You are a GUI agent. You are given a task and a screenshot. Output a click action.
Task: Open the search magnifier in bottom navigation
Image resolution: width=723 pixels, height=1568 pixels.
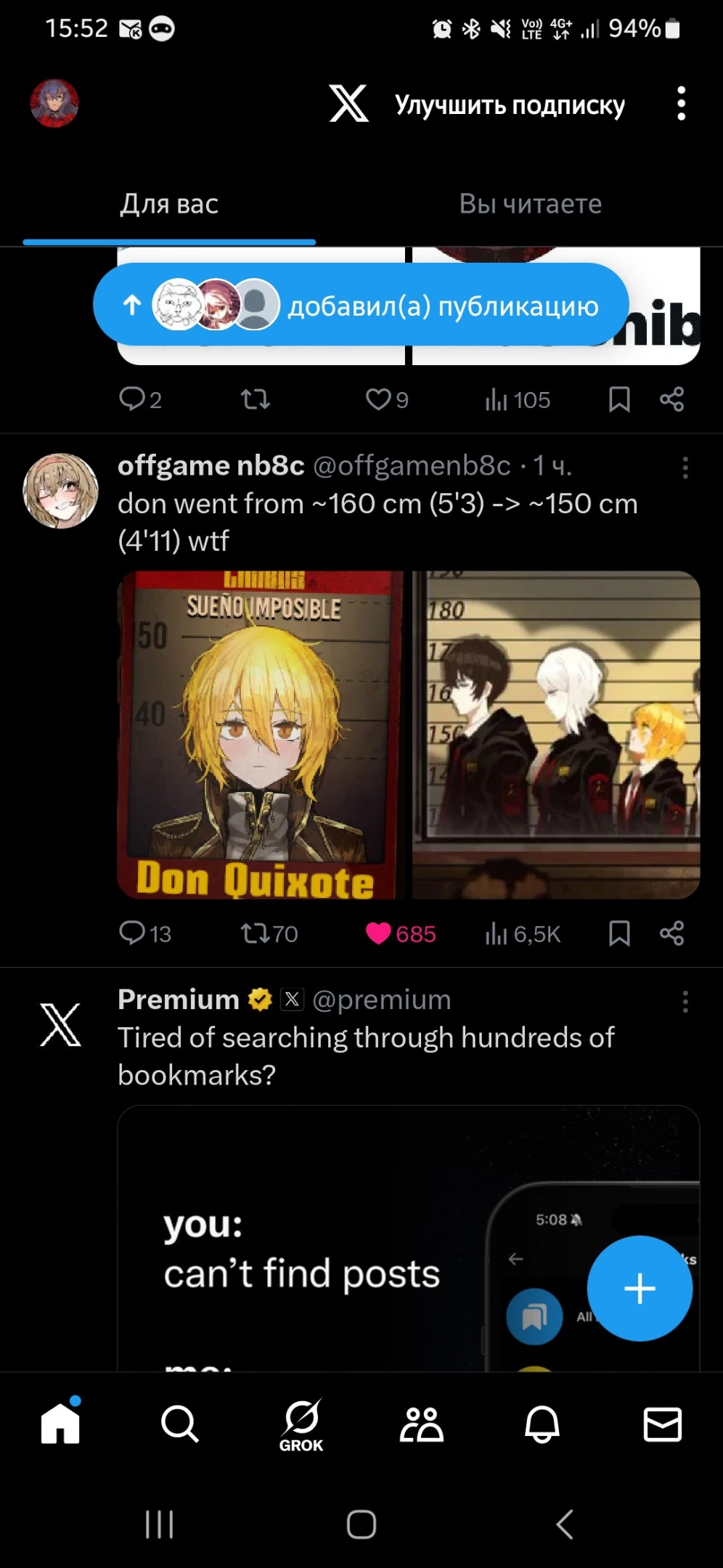point(179,1424)
